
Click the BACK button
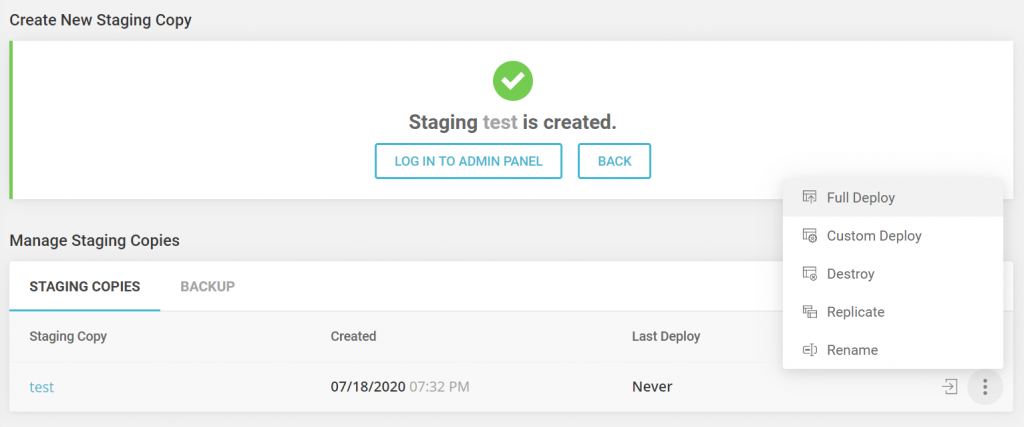click(614, 161)
